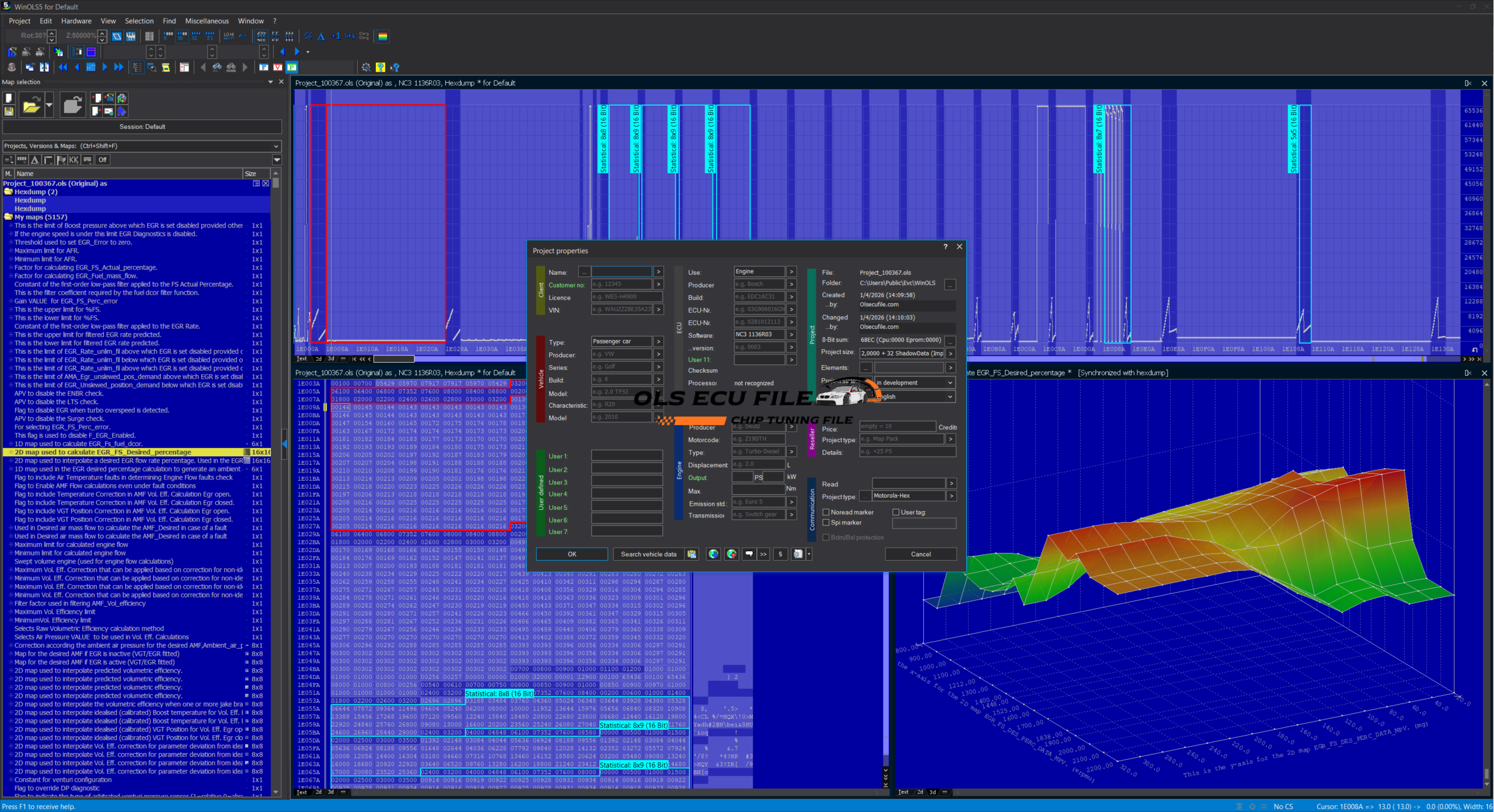Open the Miscellaneous menu
Viewport: 1494px width, 812px height.
207,21
